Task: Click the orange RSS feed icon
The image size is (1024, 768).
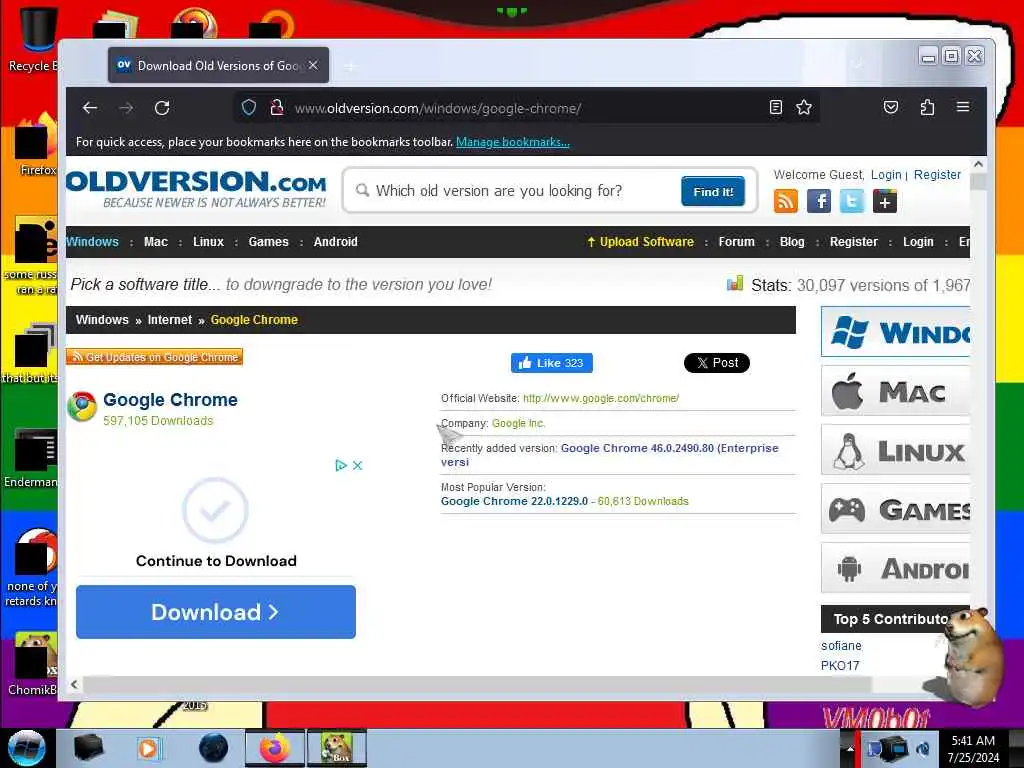Action: tap(786, 201)
